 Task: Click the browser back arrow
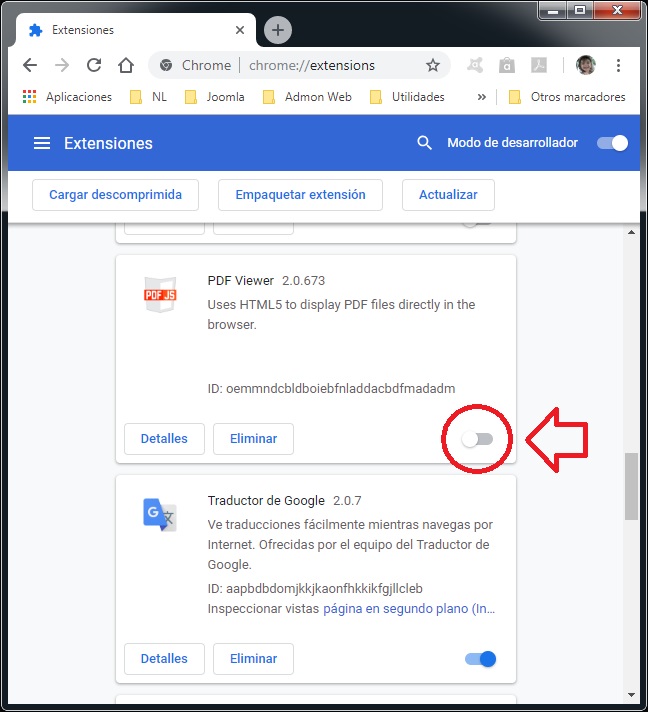[x=30, y=65]
